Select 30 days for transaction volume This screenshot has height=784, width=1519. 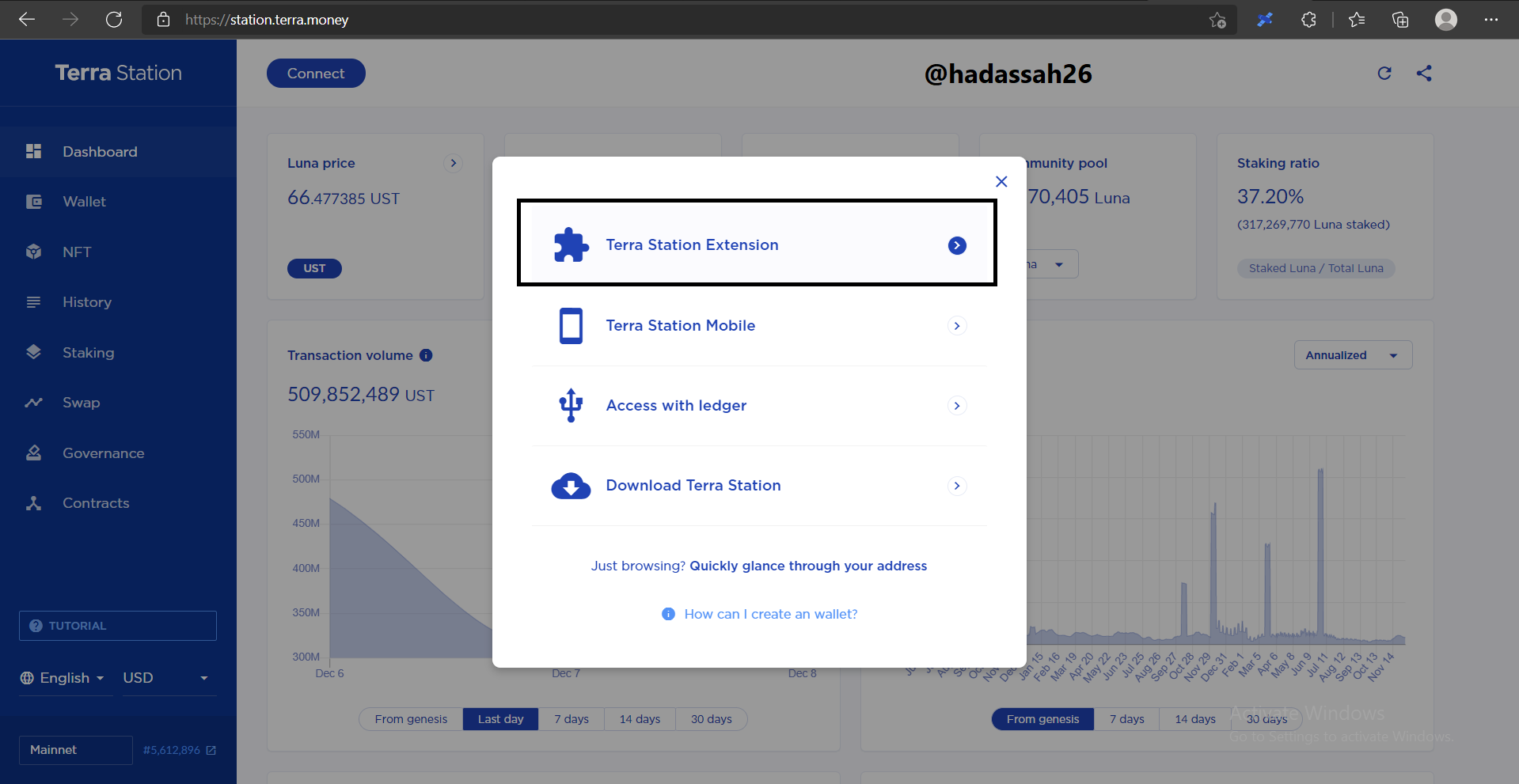[712, 719]
